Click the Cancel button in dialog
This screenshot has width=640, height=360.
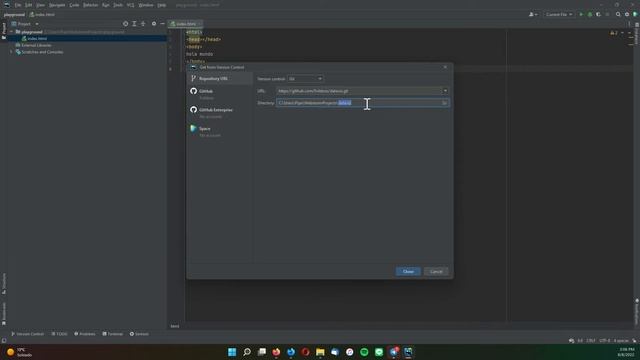tap(436, 271)
